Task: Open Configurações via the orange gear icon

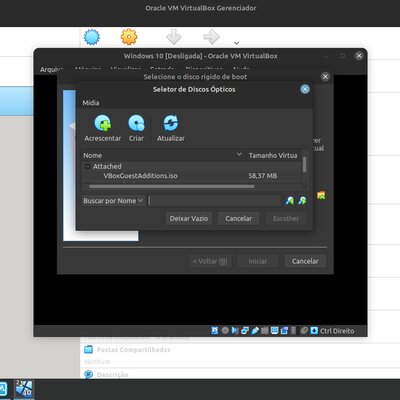Action: pos(129,37)
